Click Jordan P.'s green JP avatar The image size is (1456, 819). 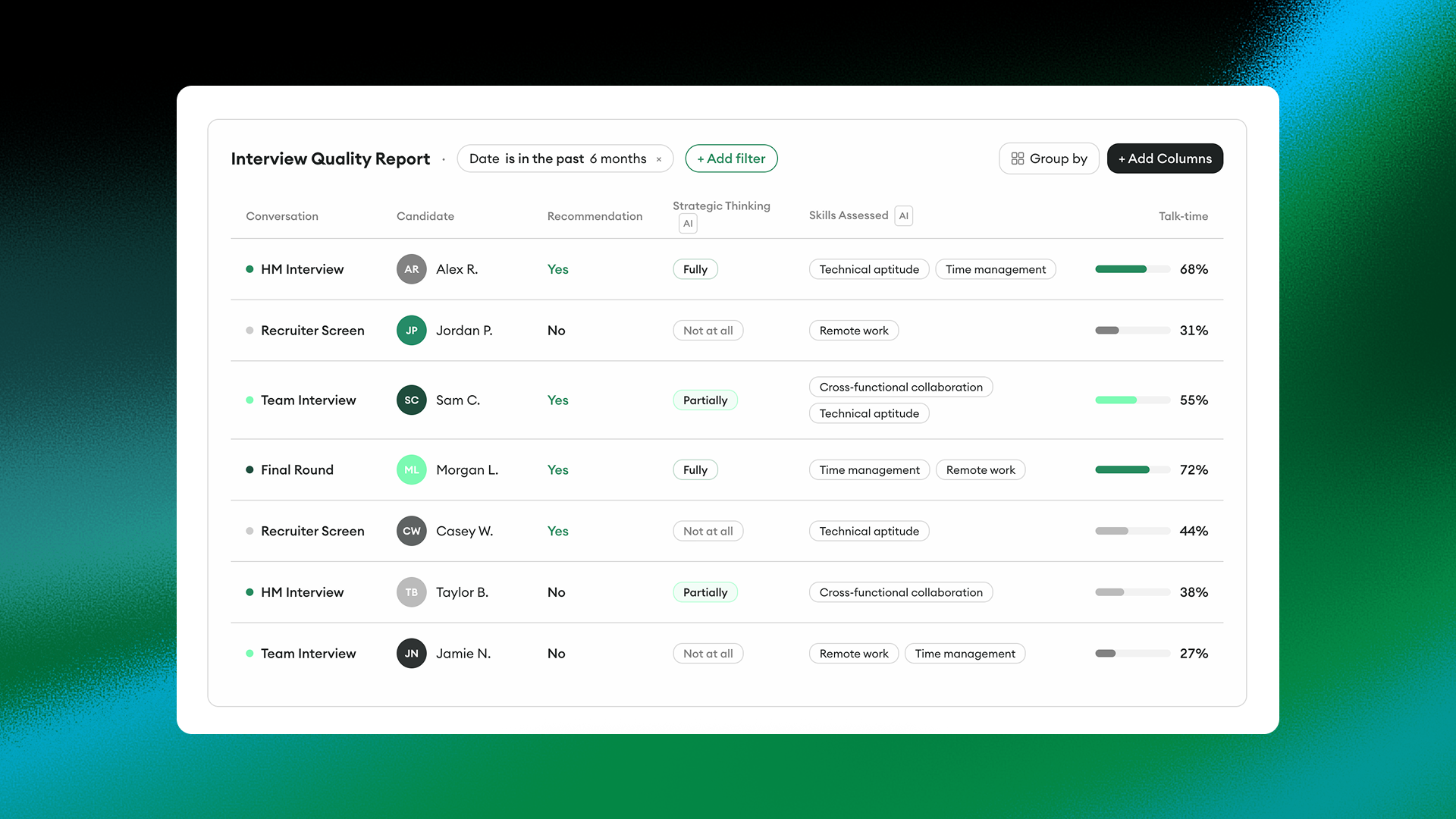click(411, 331)
